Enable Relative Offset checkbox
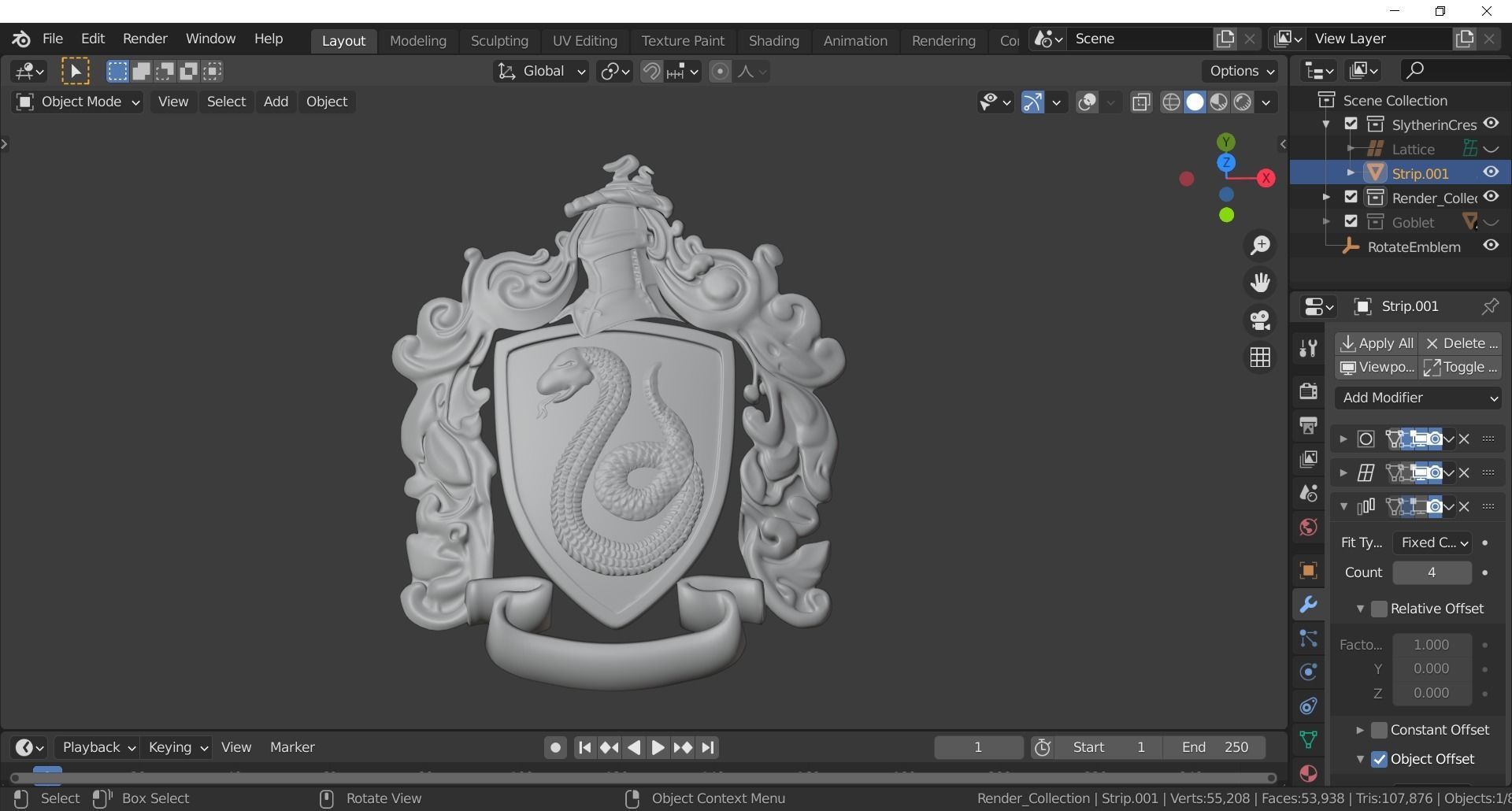 pos(1379,609)
